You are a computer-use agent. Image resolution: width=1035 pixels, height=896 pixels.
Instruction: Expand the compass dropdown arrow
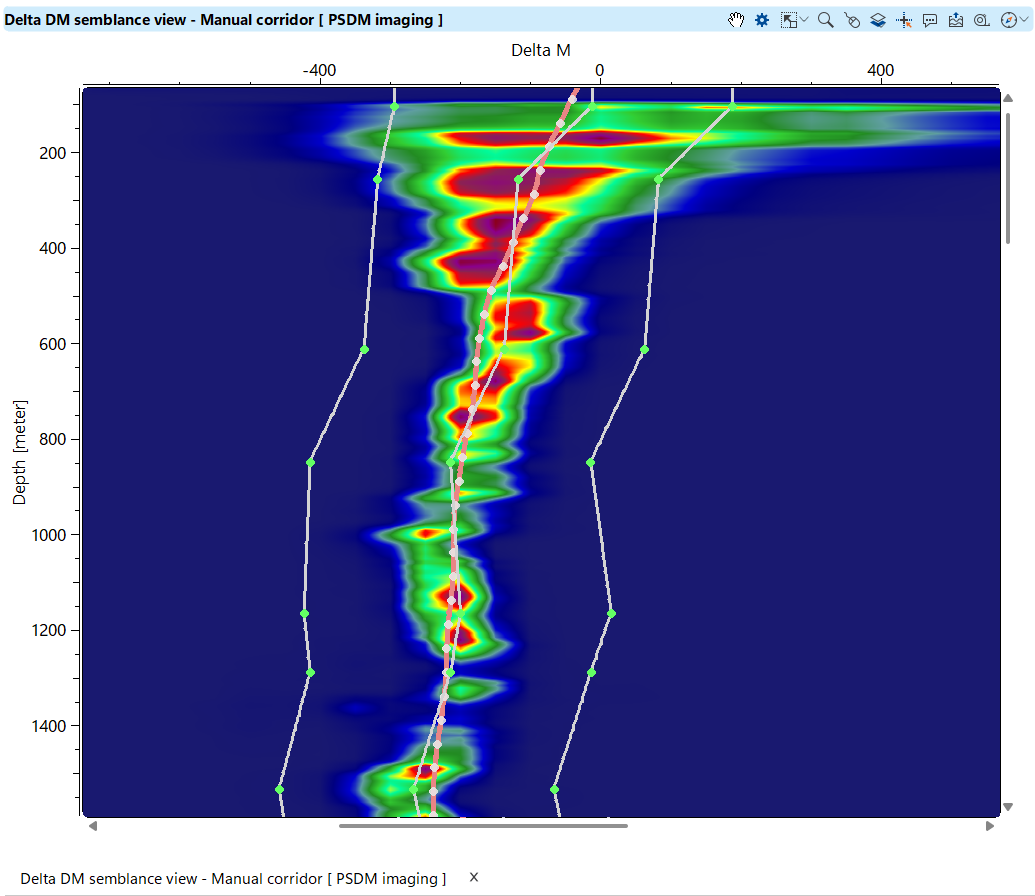point(1023,20)
